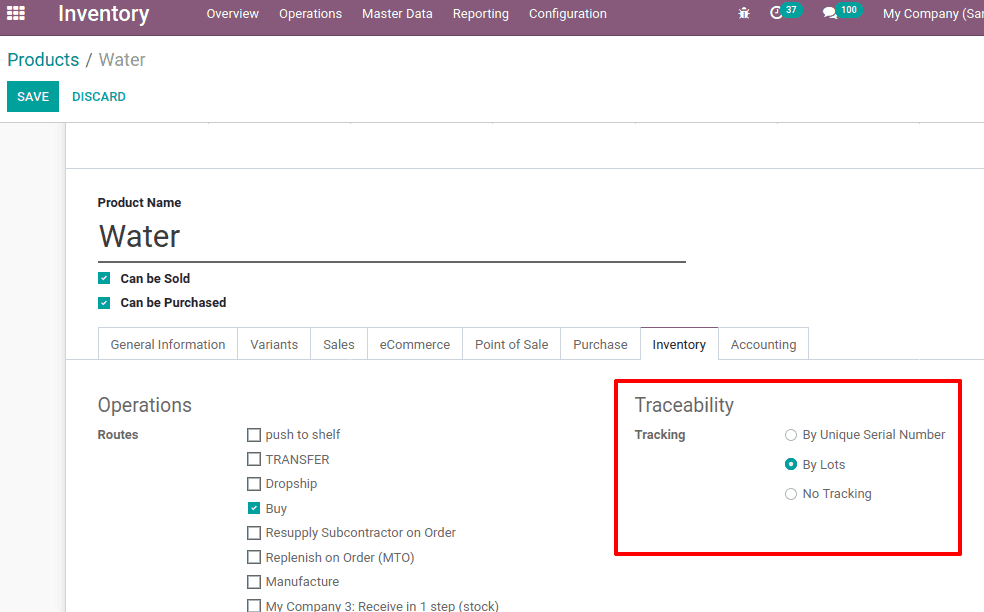Screen dimensions: 984x612
Task: Open the Reporting menu
Action: click(x=481, y=13)
